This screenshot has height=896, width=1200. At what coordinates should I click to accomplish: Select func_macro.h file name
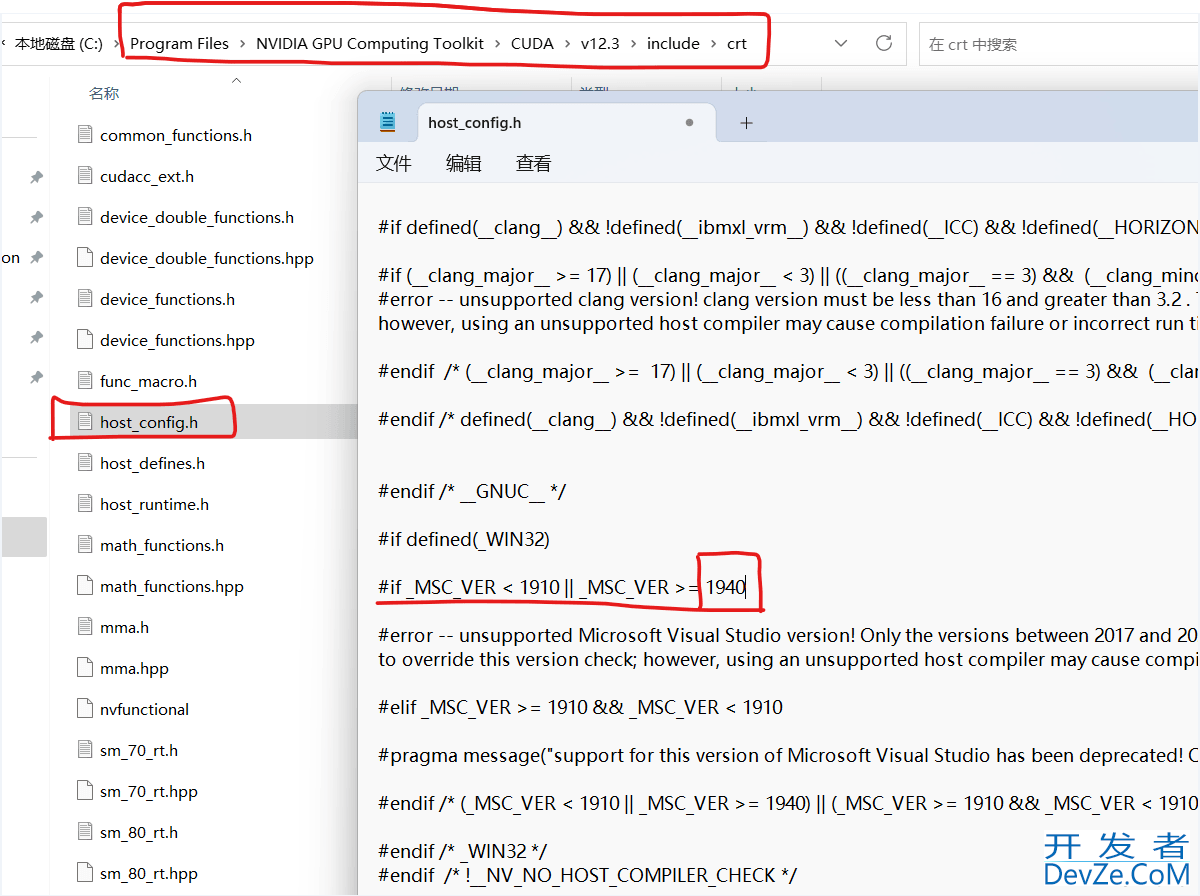tap(148, 381)
